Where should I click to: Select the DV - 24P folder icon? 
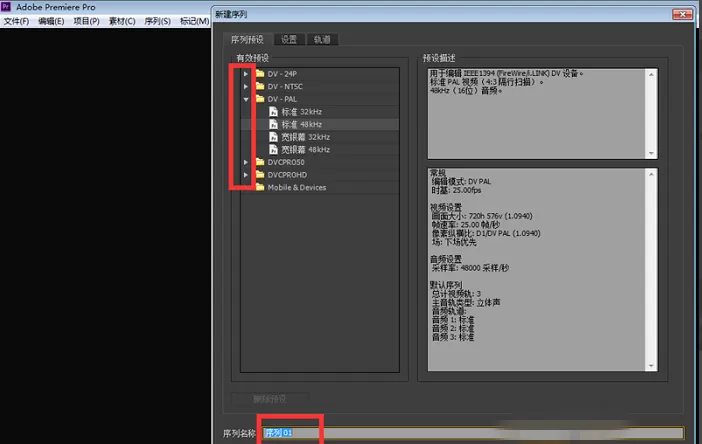(x=260, y=73)
